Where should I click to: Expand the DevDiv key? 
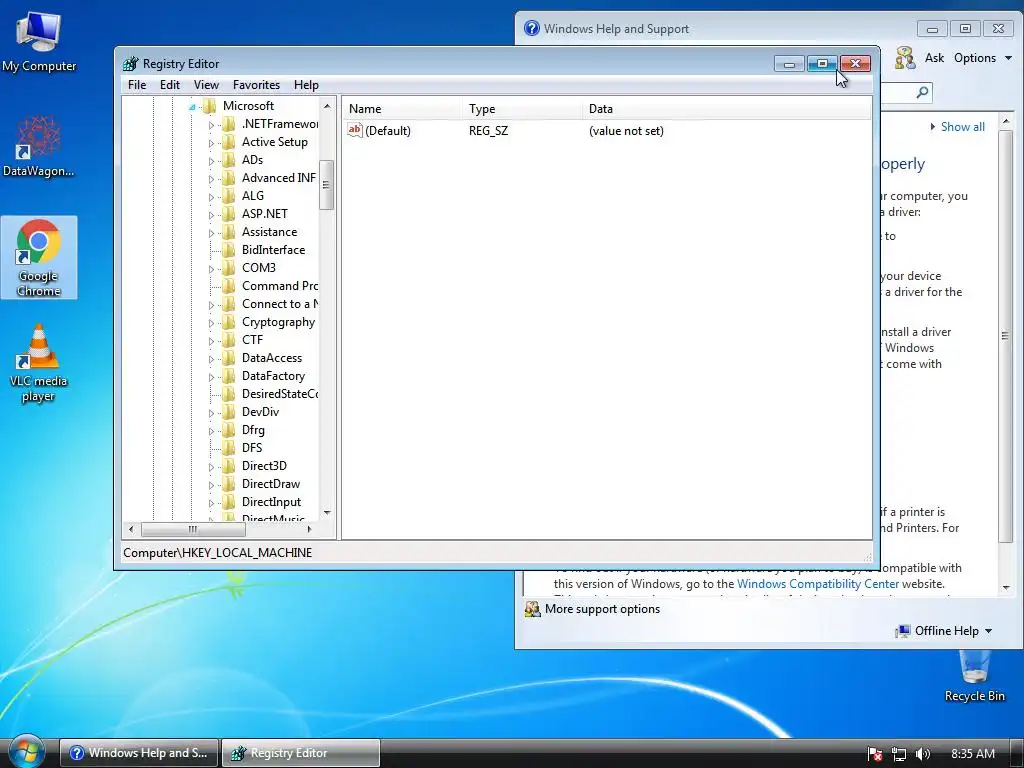(211, 413)
